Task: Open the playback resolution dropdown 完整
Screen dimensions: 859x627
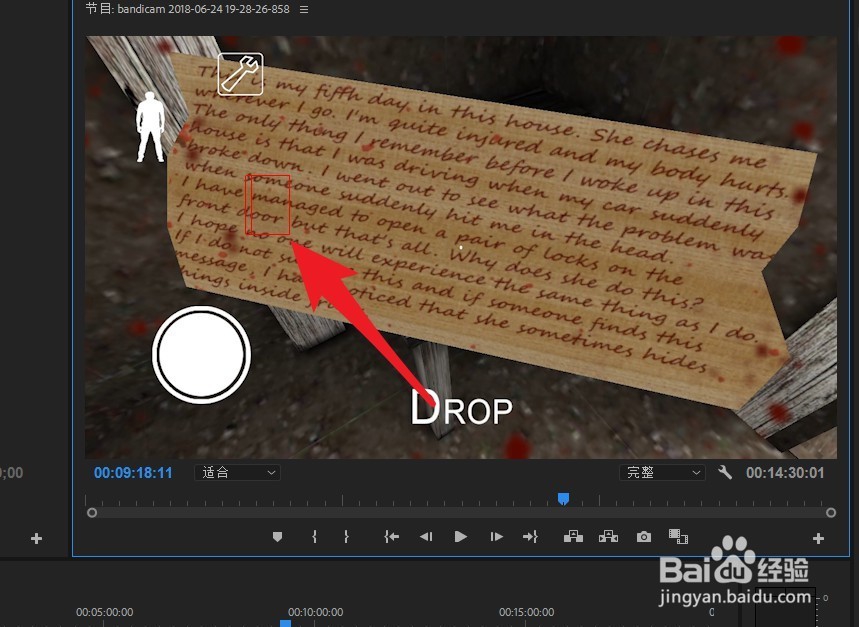Action: (662, 473)
